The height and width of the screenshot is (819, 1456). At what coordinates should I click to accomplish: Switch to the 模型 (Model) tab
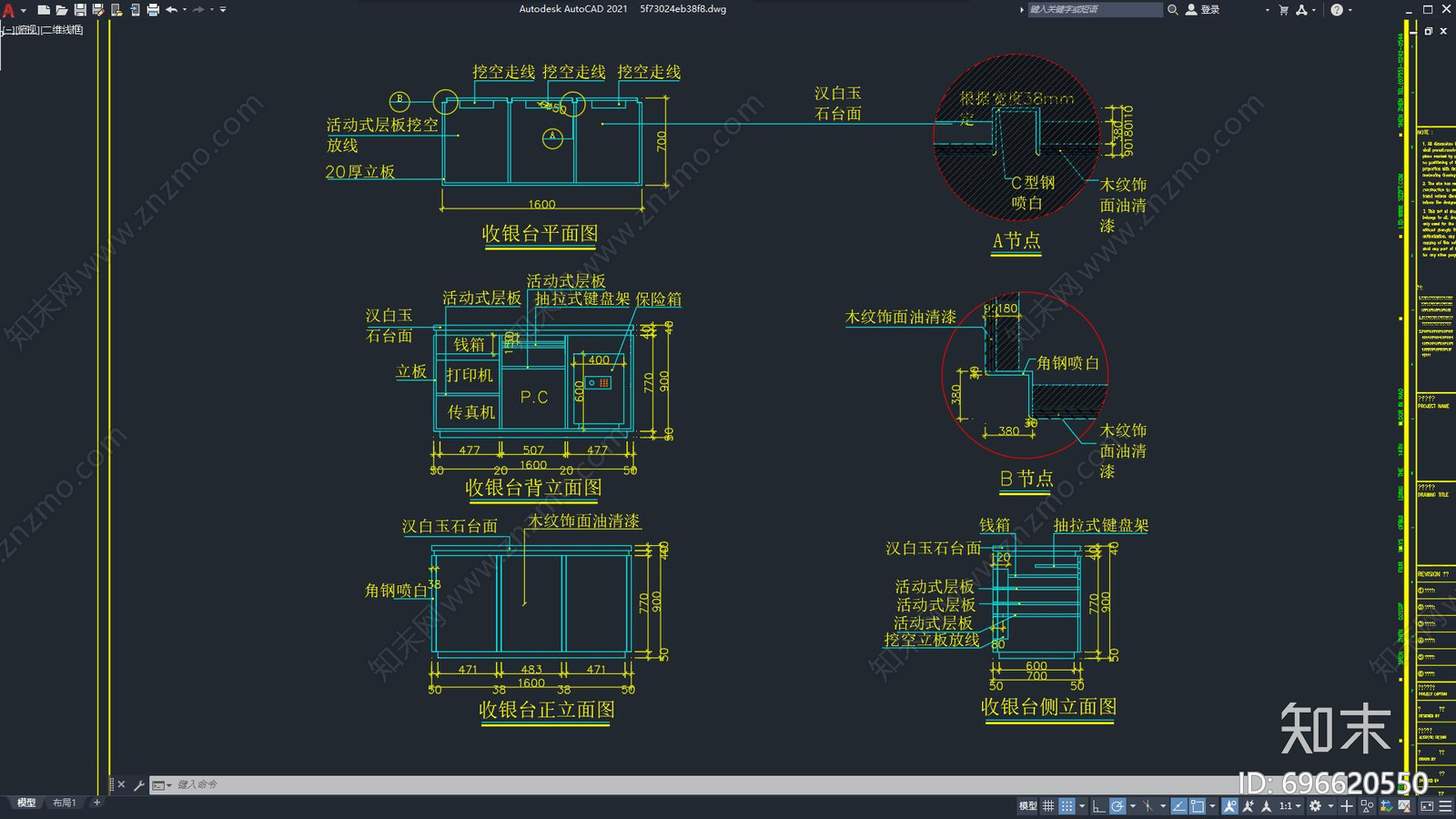26,803
